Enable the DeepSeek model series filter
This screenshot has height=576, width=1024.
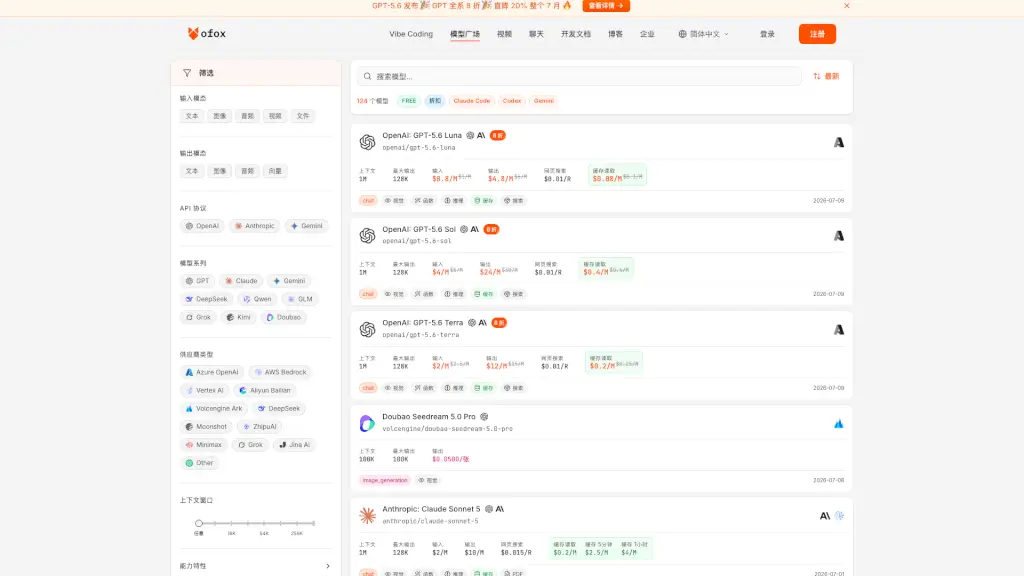206,299
